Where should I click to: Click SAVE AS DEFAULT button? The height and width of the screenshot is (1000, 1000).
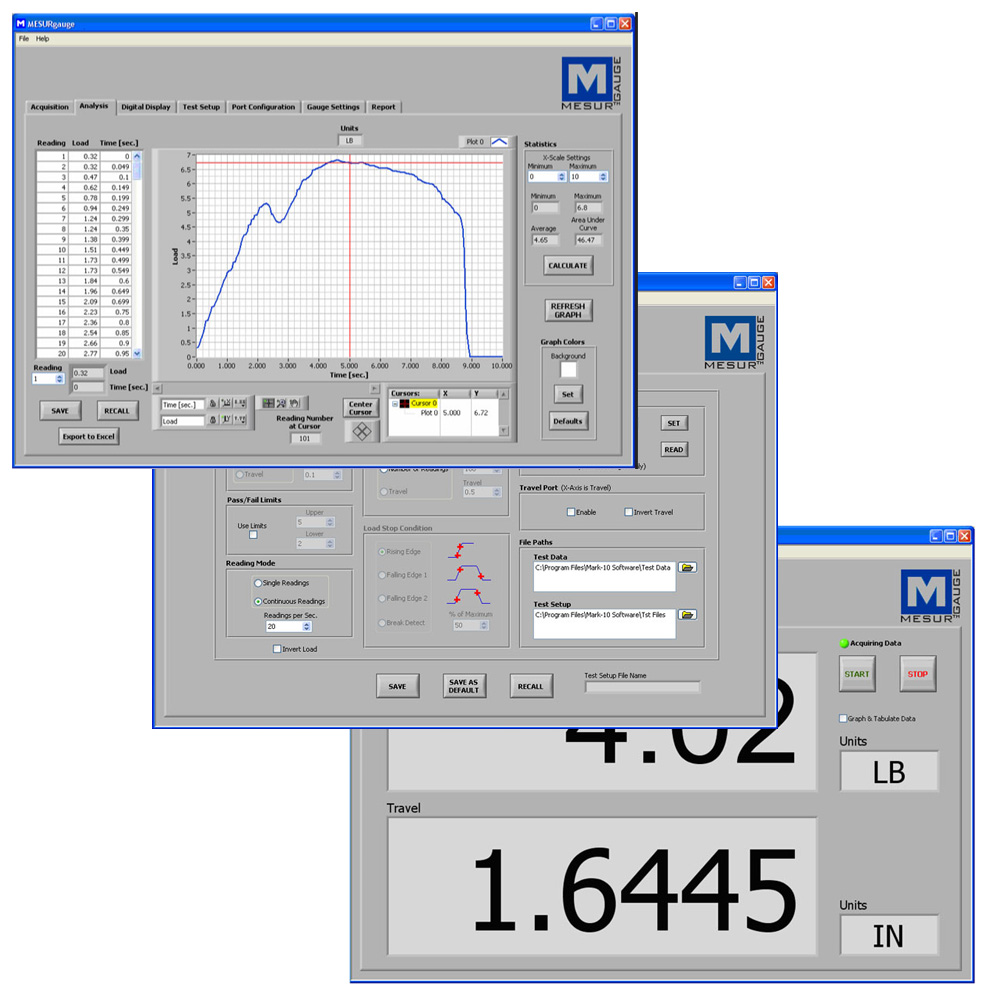(x=464, y=686)
